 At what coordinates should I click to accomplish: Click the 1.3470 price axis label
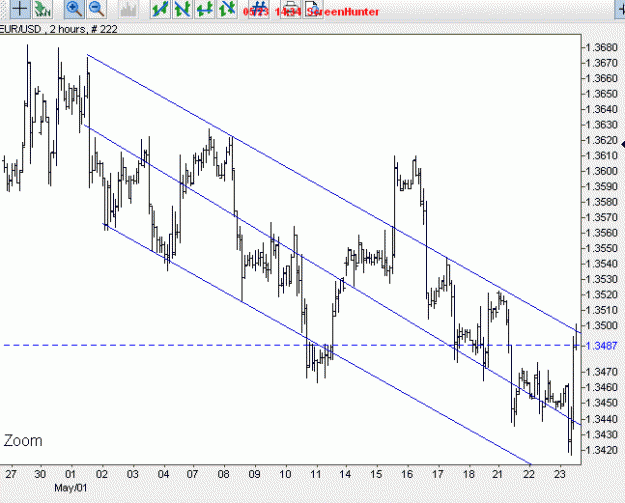pyautogui.click(x=602, y=372)
